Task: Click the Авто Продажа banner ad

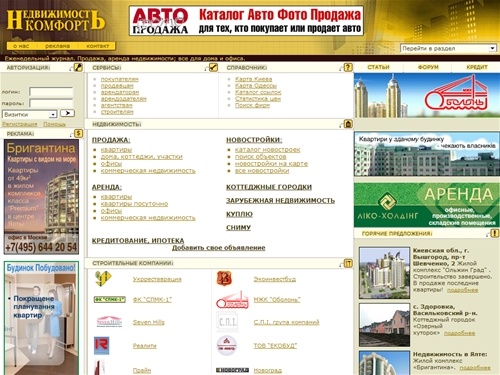Action: [246, 20]
